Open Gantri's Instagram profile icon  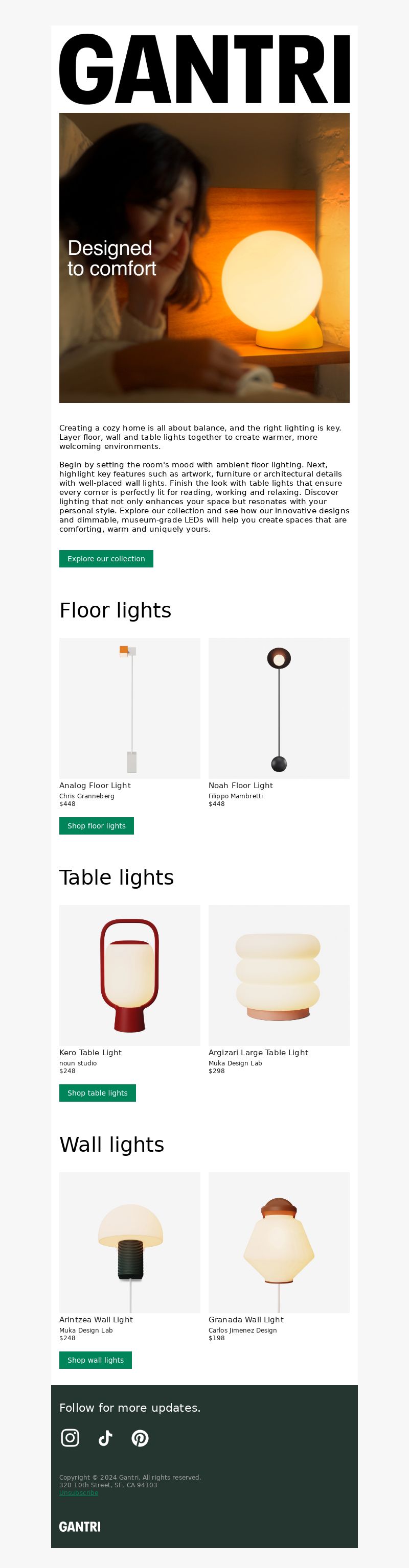pos(70,1438)
